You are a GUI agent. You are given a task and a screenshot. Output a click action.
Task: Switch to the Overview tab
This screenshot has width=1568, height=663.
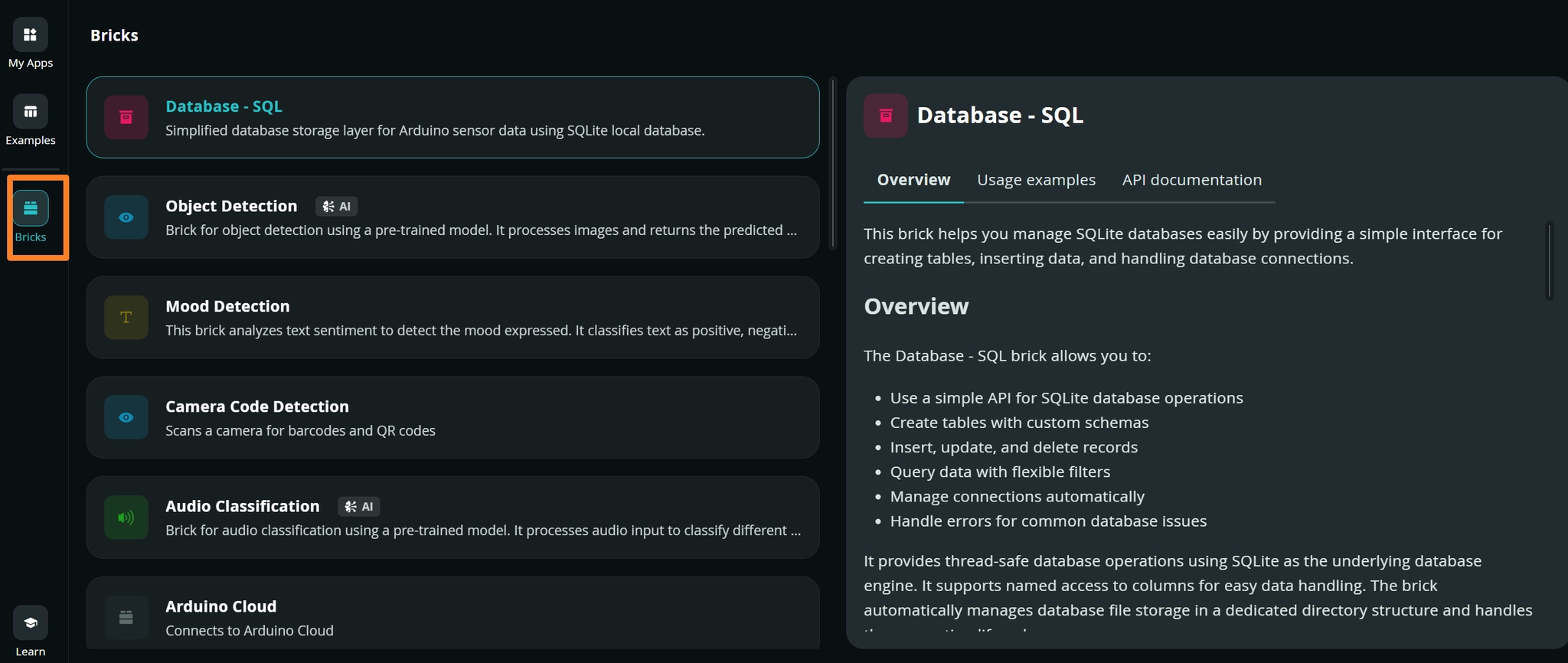tap(913, 180)
